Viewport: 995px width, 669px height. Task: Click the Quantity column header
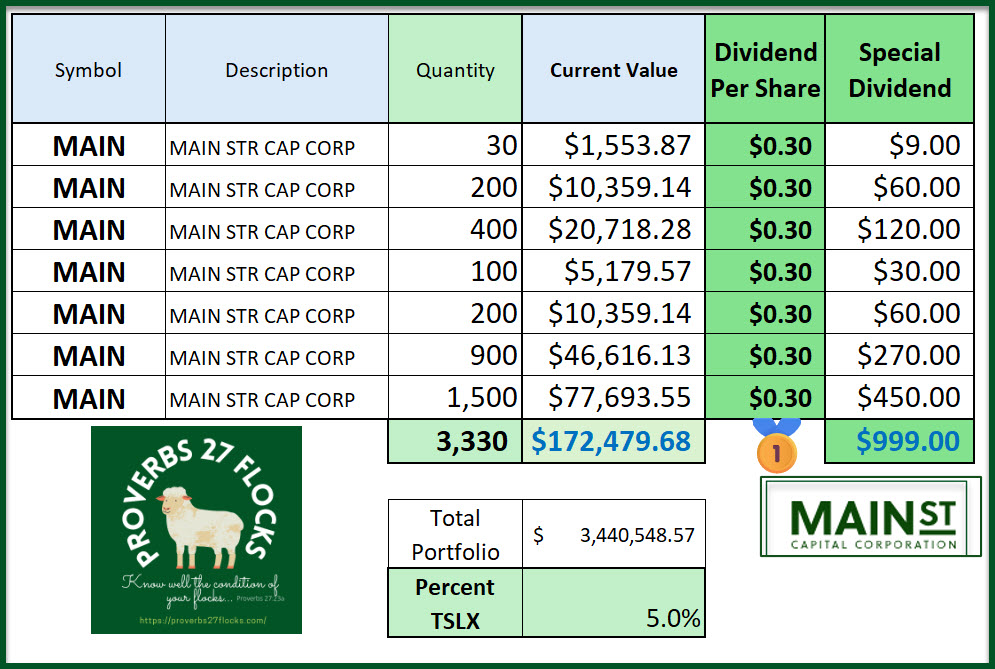coord(455,70)
